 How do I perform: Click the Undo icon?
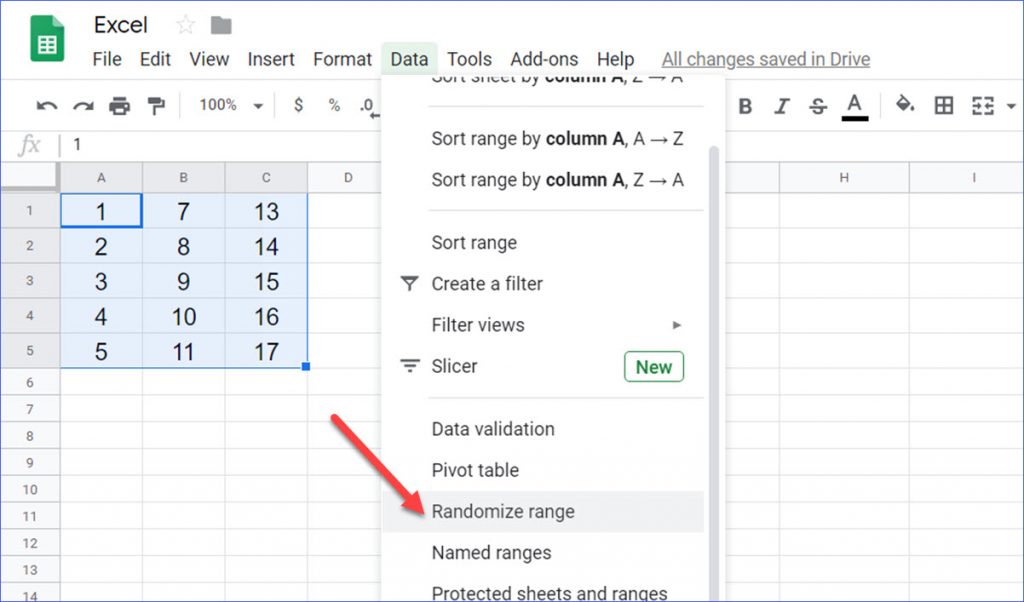45,105
